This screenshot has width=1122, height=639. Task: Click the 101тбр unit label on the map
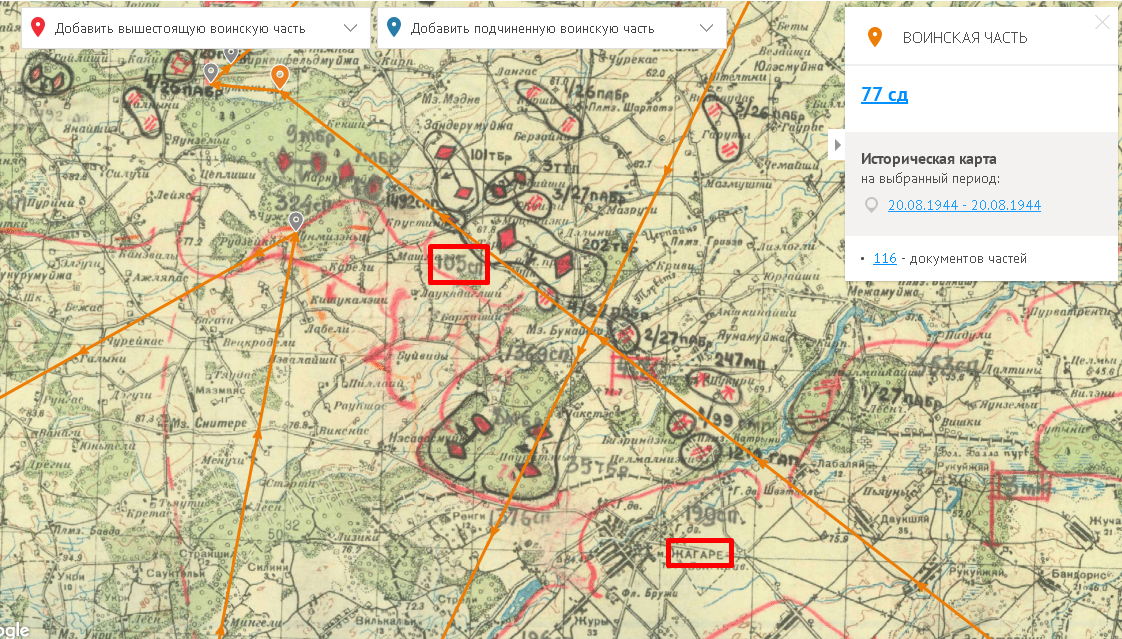(493, 157)
